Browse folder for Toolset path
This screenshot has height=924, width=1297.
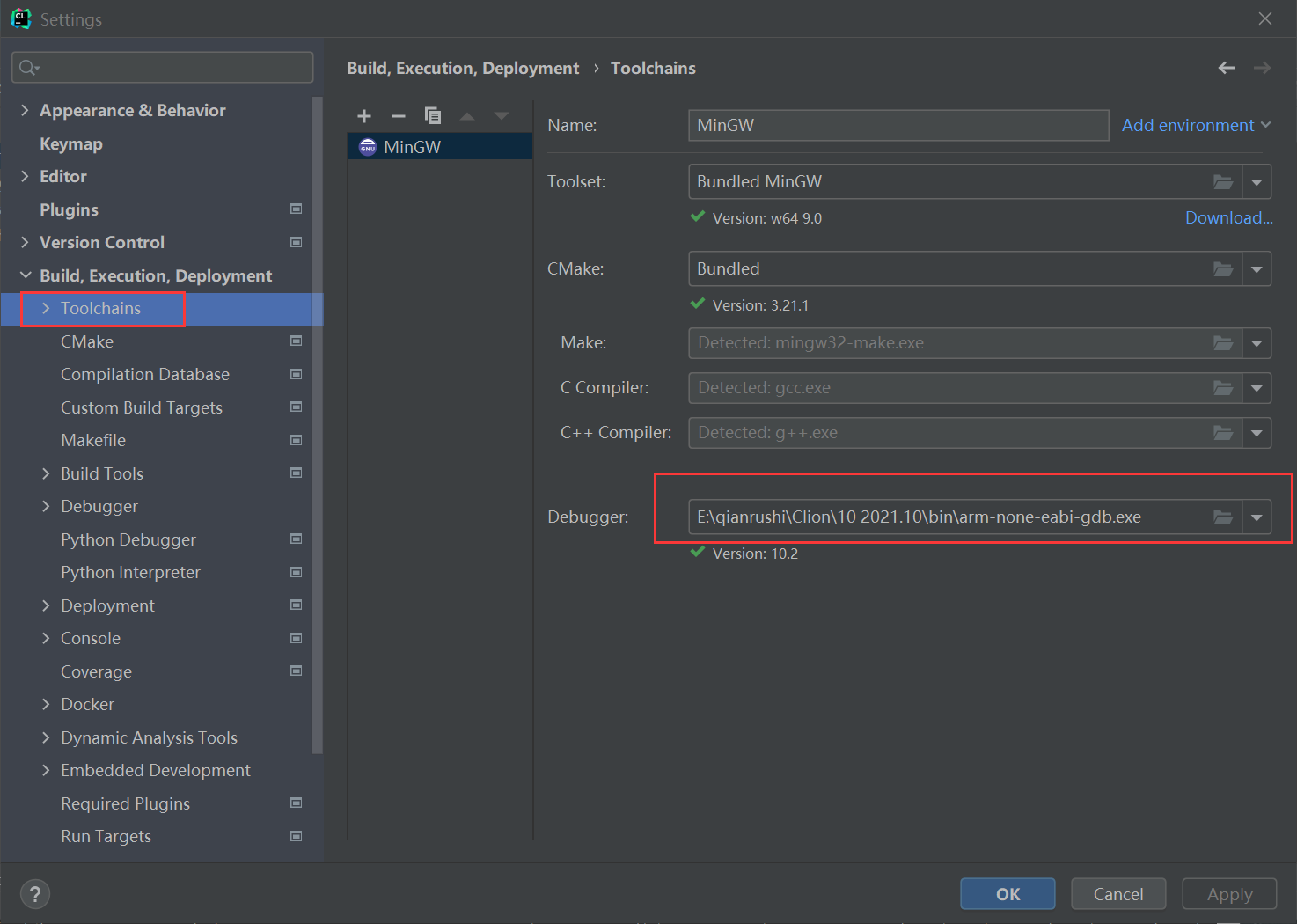point(1223,182)
